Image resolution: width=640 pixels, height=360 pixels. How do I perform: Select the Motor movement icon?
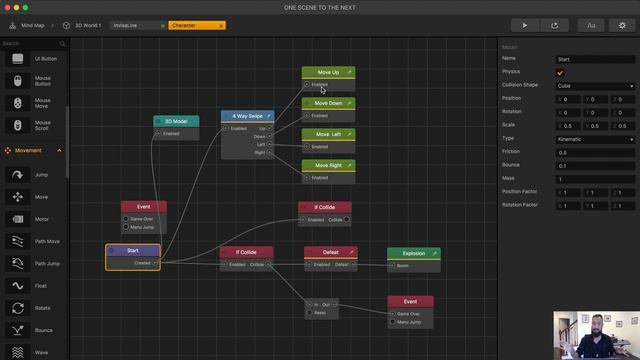point(18,219)
